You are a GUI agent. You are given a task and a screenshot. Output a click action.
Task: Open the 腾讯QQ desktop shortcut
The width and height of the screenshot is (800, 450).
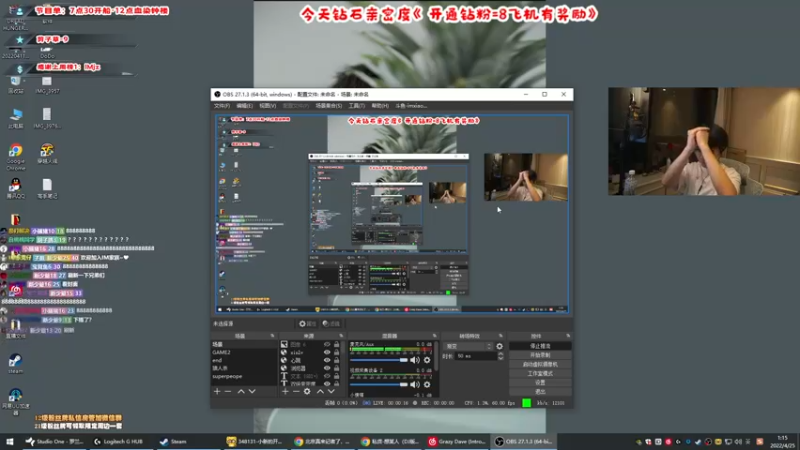pos(16,188)
